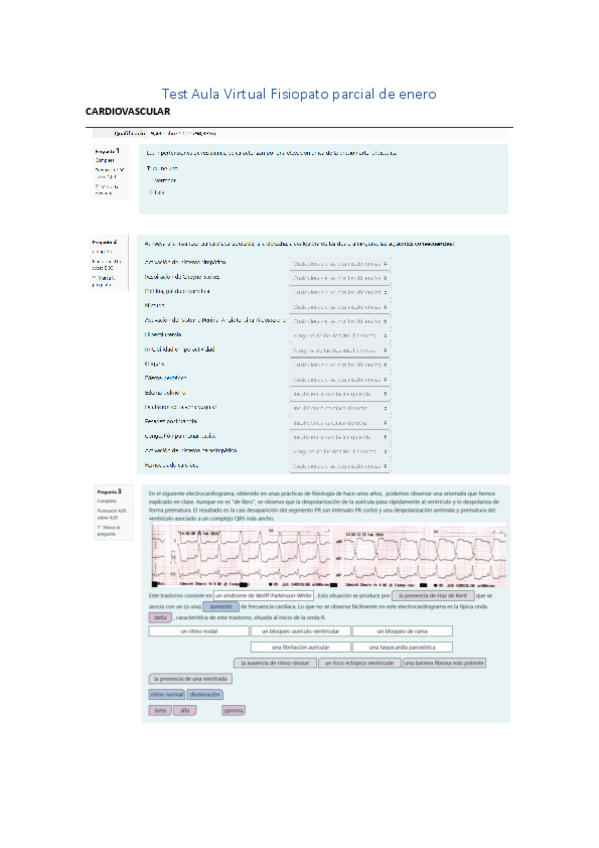599x848 pixels.
Task: Pick the 'la presencia de una reentrada' choice
Action: pyautogui.click(x=190, y=679)
